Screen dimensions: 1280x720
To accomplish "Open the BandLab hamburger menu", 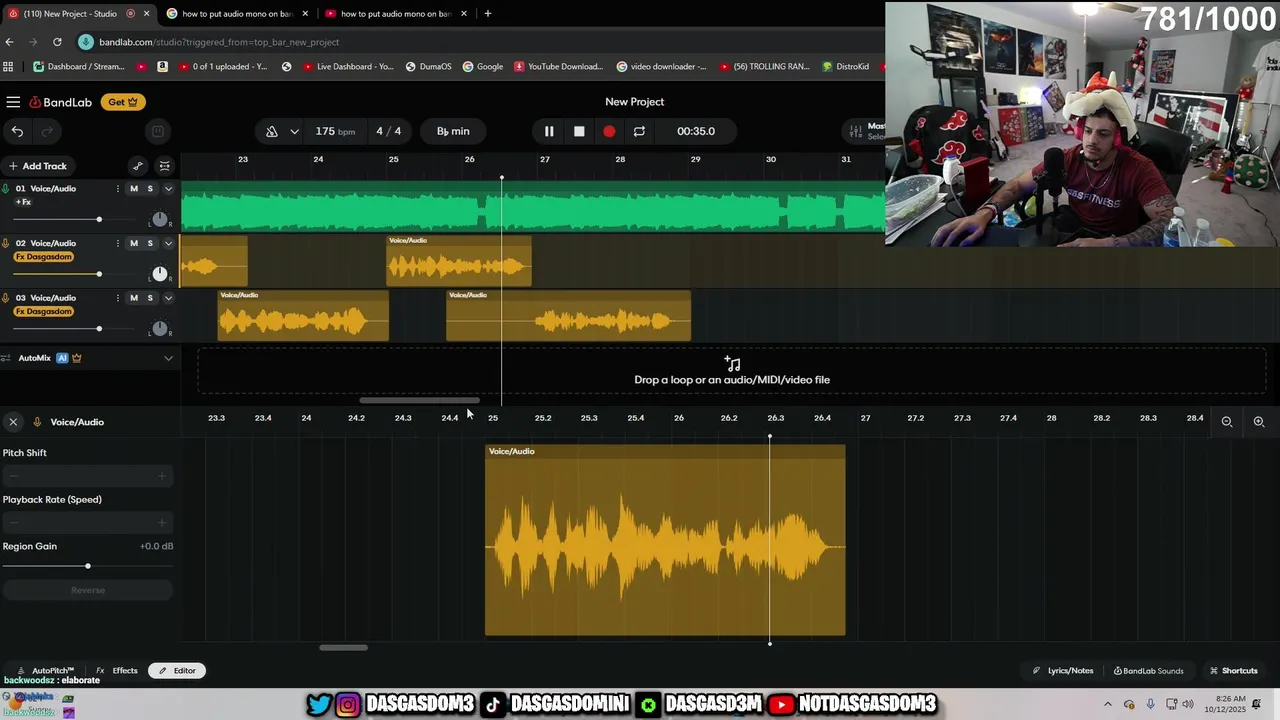I will point(13,102).
